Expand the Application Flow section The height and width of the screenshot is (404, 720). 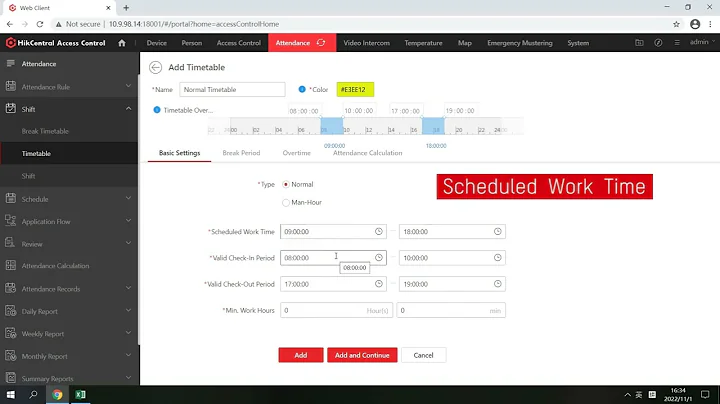point(128,220)
